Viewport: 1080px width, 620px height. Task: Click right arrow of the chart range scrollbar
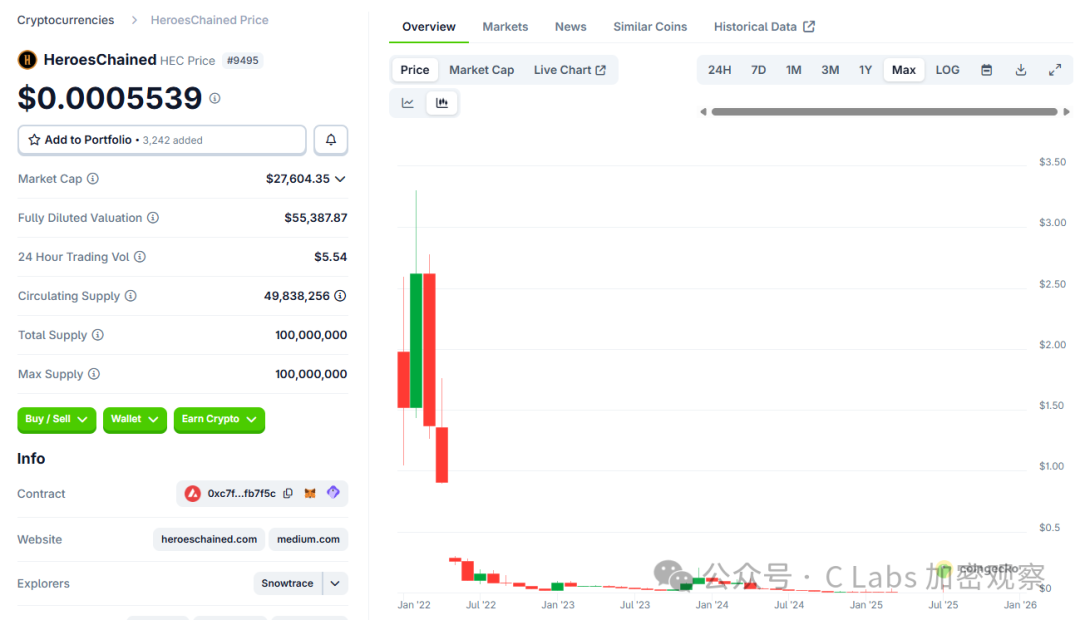click(x=1066, y=112)
